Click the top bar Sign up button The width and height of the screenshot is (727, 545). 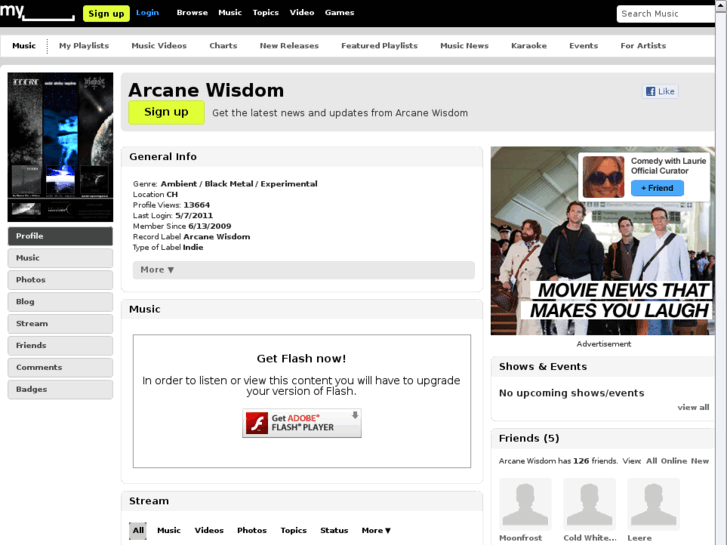point(106,13)
